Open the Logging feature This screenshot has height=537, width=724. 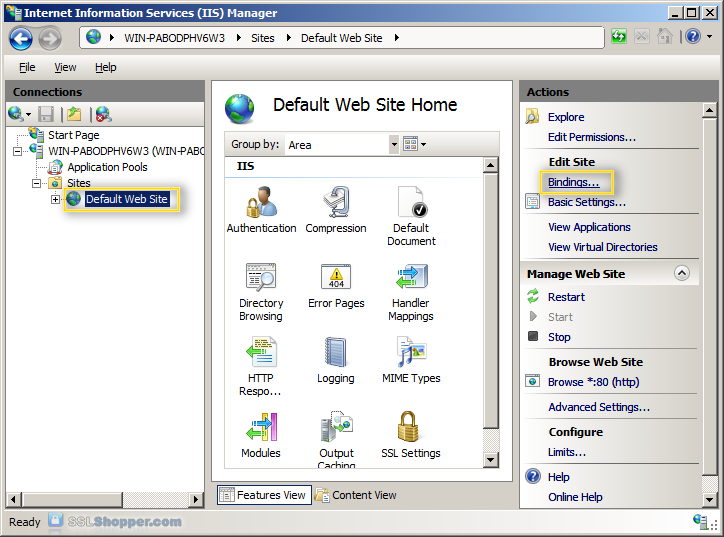(x=336, y=360)
